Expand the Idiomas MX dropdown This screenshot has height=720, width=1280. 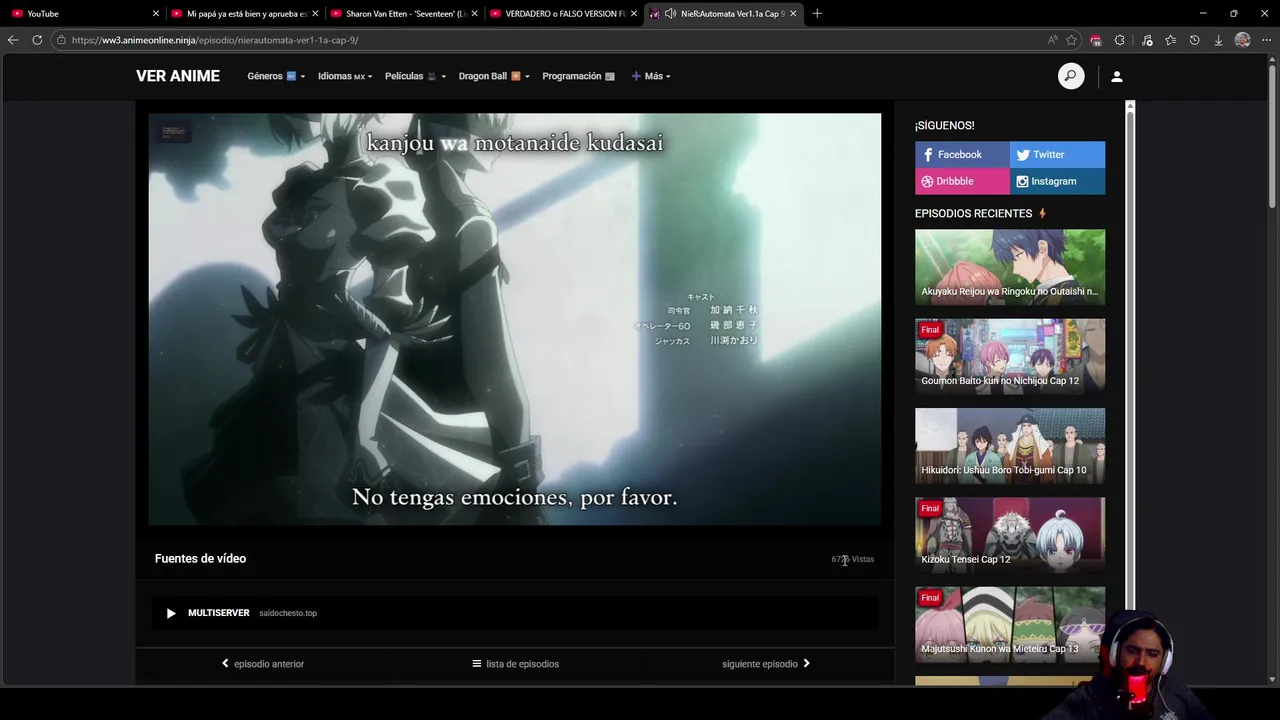click(345, 76)
